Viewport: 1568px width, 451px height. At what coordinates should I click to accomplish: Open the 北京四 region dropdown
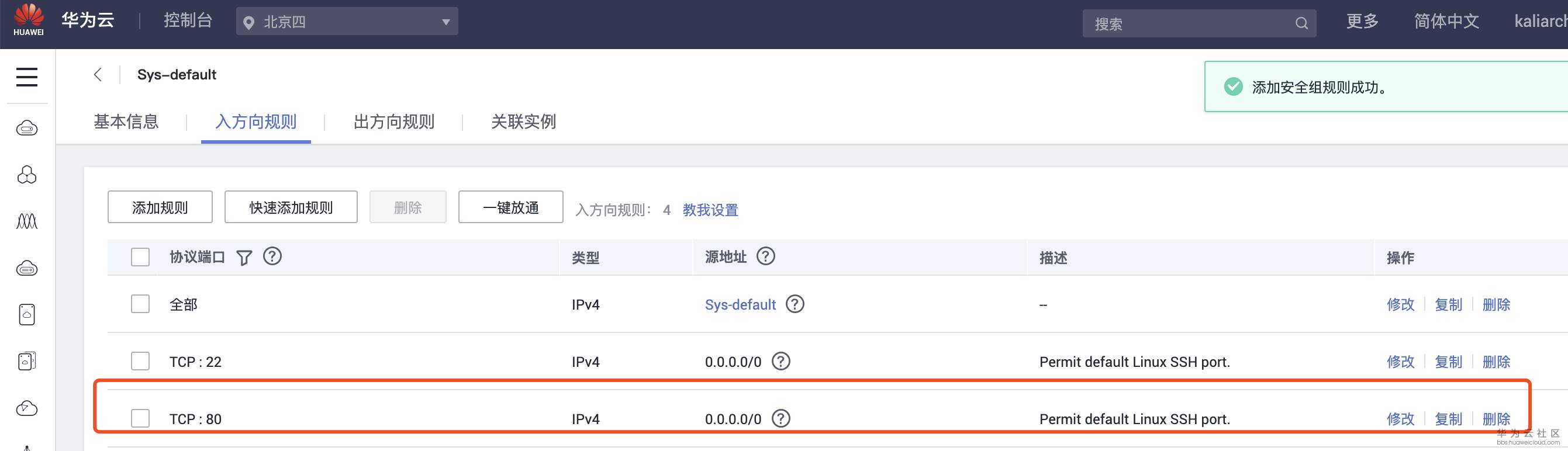pos(347,22)
